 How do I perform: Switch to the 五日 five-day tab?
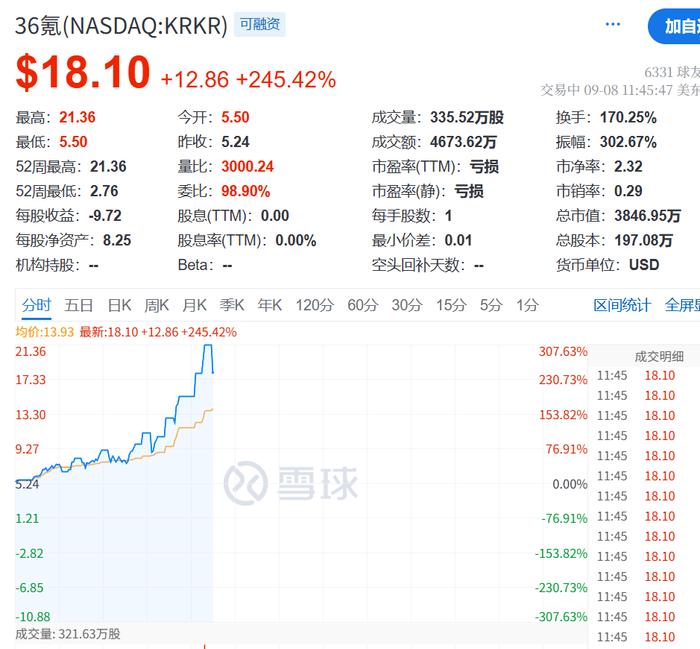[79, 305]
